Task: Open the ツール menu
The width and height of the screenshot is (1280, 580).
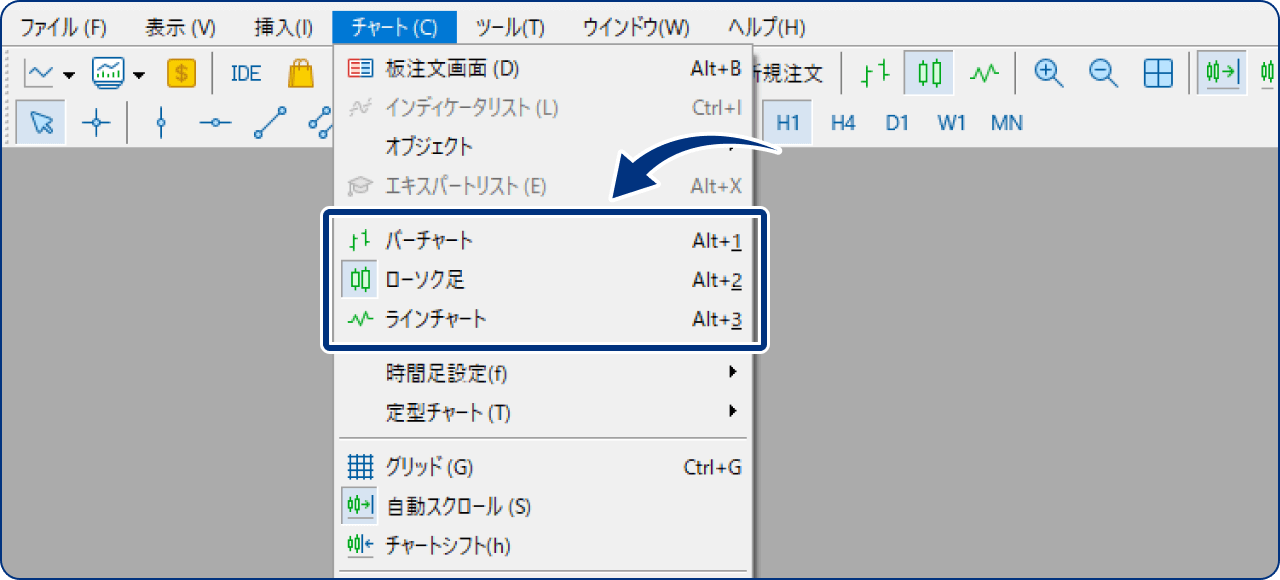Action: pos(511,27)
